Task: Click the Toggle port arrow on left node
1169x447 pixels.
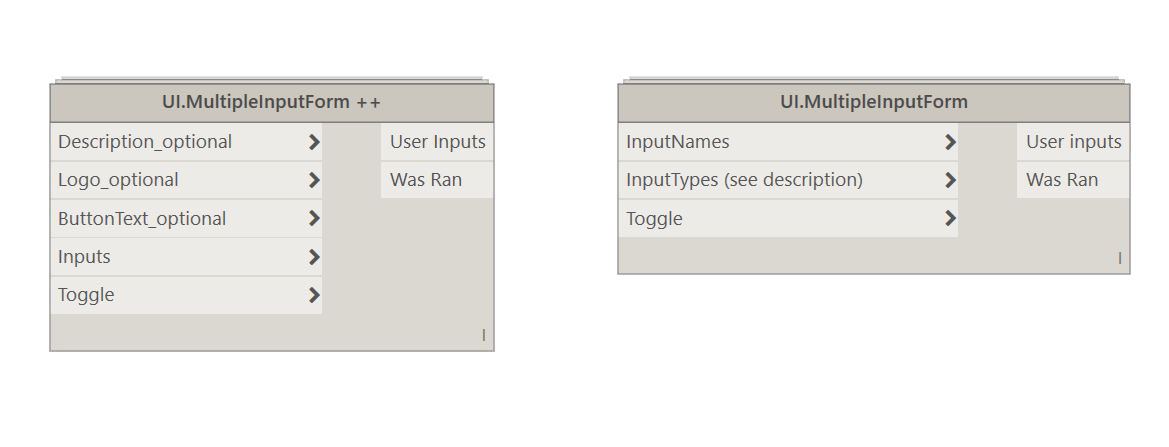Action: (314, 295)
